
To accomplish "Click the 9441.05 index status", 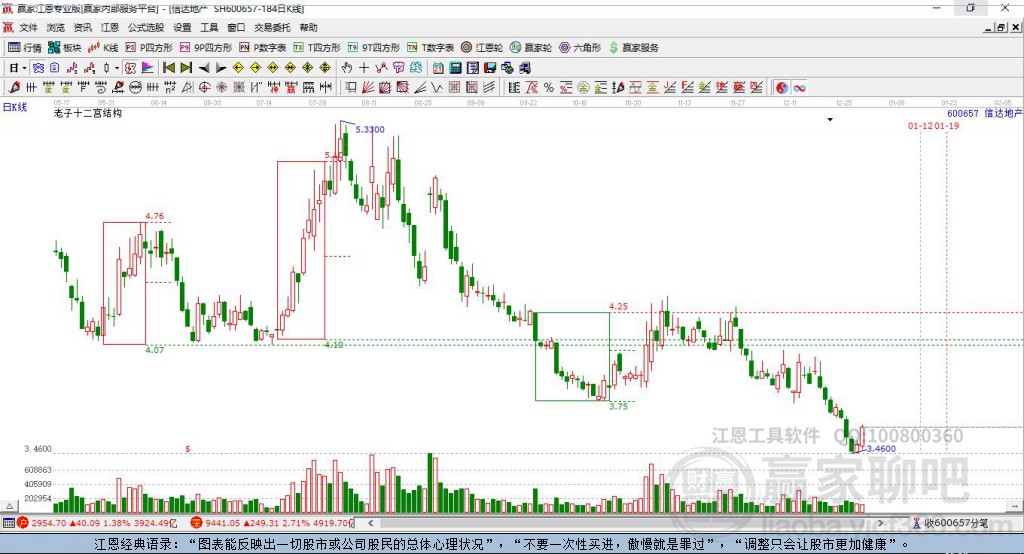I will tap(273, 523).
